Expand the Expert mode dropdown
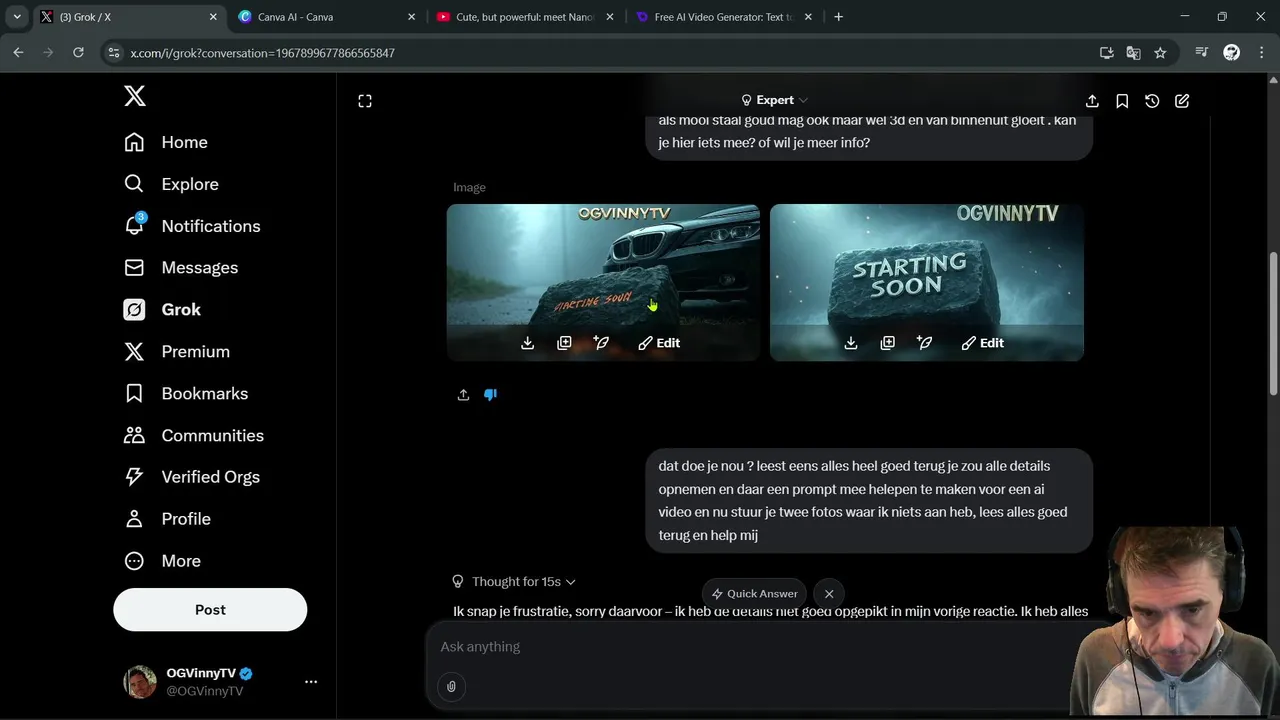Screen dimensions: 1280x720 [x=774, y=100]
